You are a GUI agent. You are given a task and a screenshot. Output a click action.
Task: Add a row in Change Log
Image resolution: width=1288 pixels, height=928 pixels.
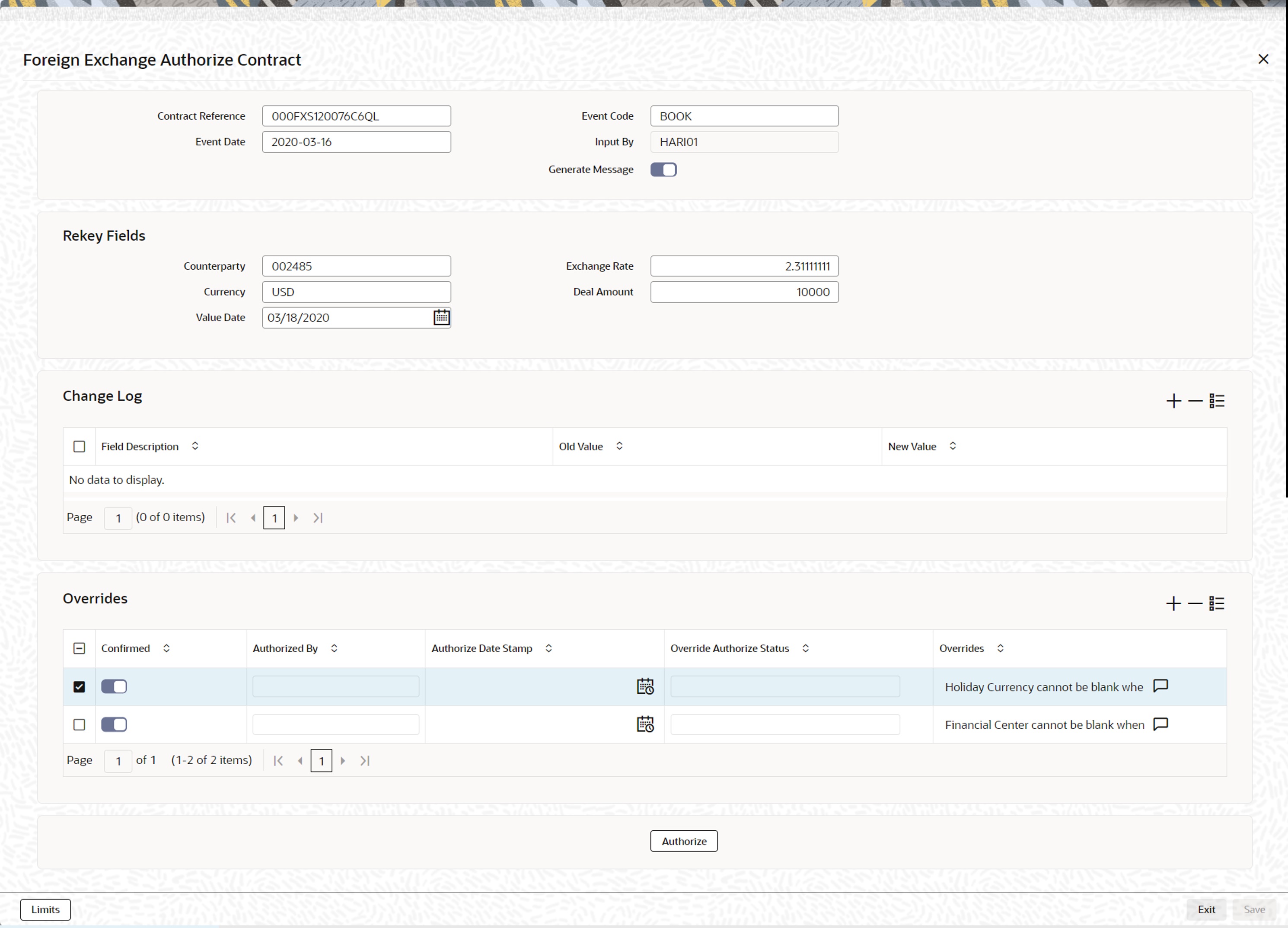pos(1173,401)
